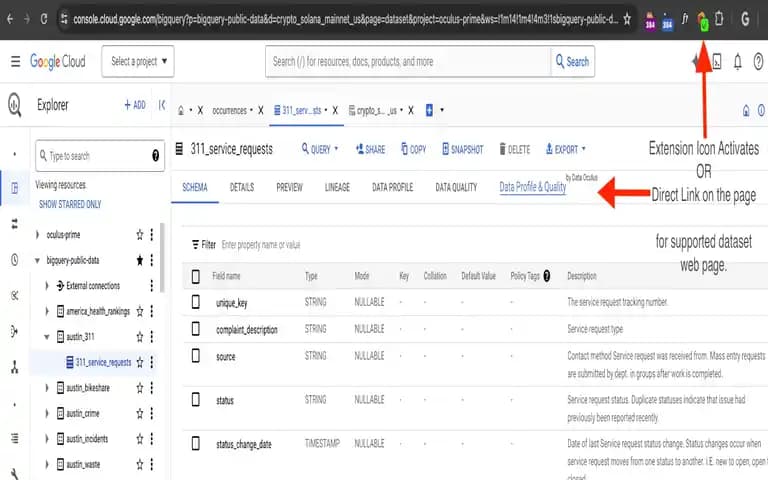
Task: Open SQL workspace icon in sidebar
Action: pyautogui.click(x=15, y=188)
